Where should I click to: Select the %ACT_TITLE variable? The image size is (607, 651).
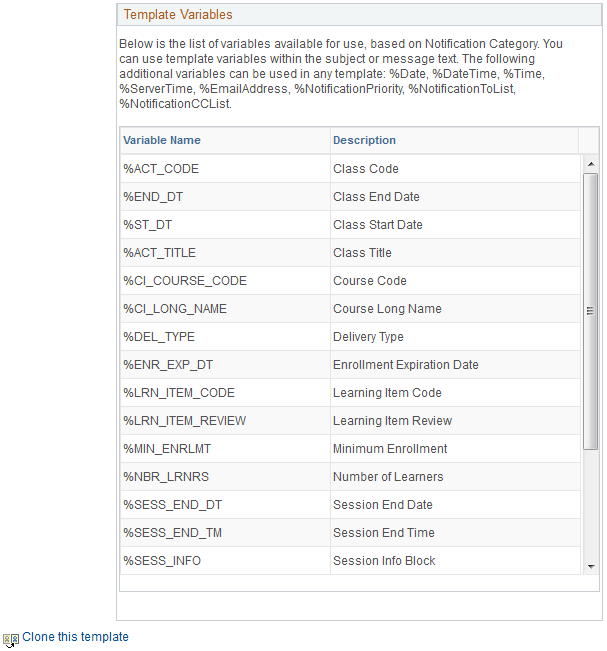(x=159, y=253)
